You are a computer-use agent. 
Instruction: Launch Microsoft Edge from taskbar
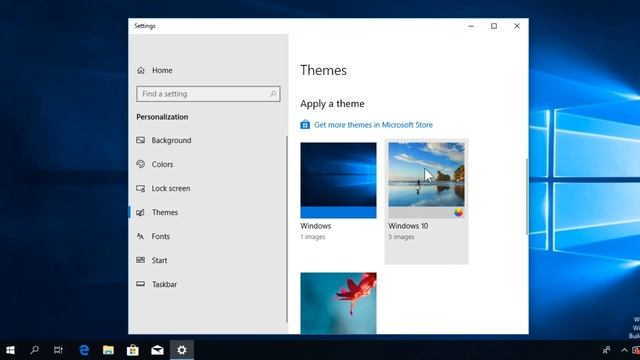[84, 350]
